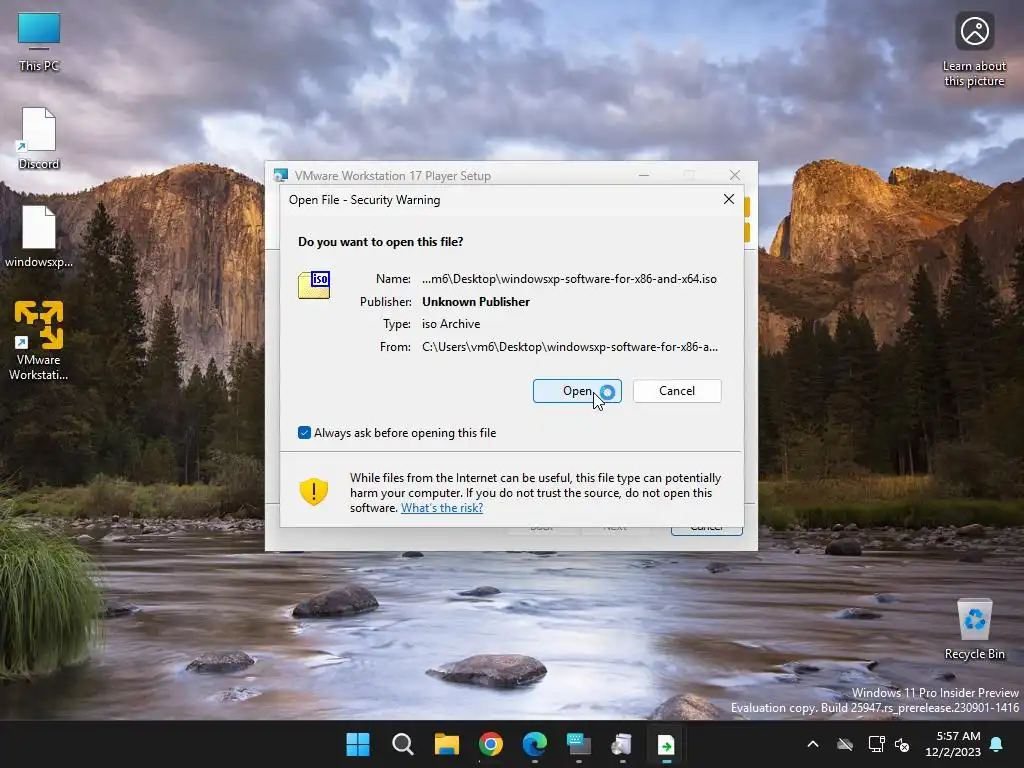Select the windowsxp iso file on desktop
Viewport: 1024px width, 768px height.
point(39,236)
